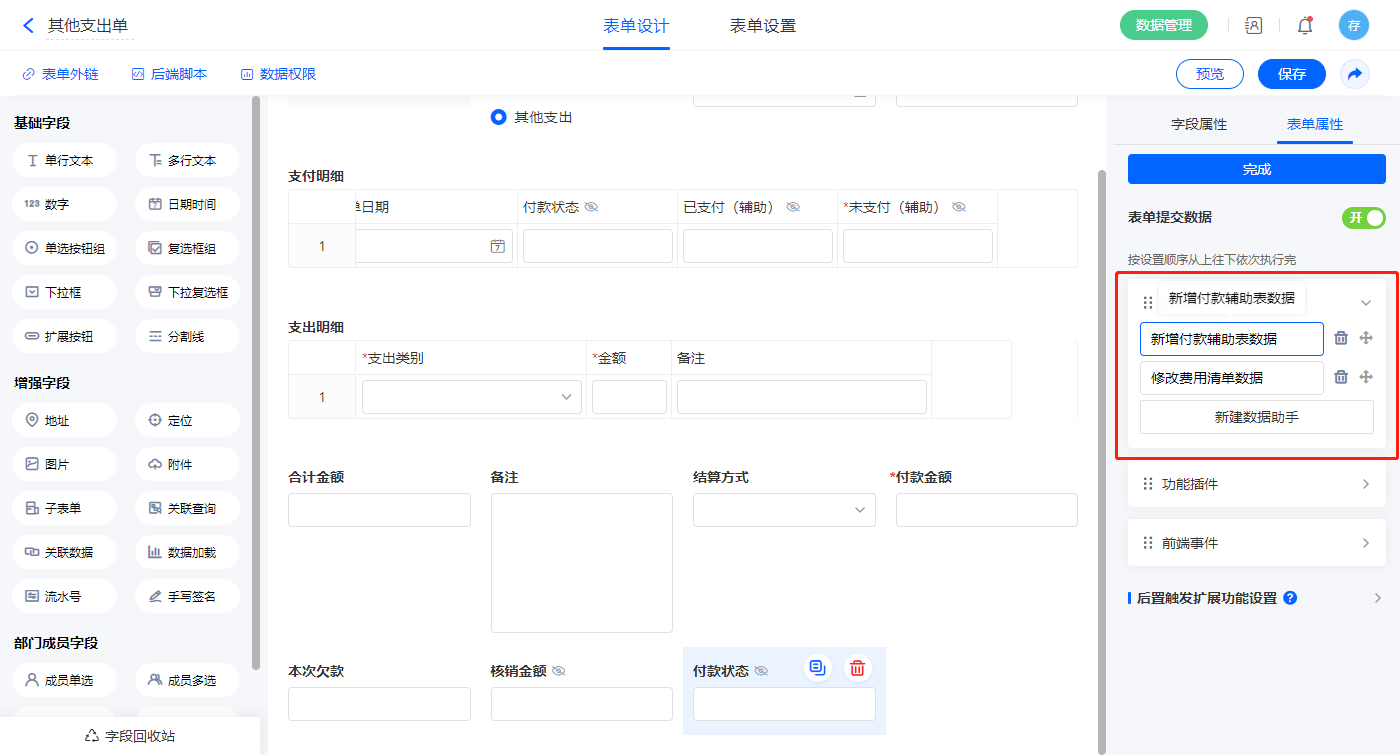Select the 其他支出 radio button
The image size is (1400, 755).
click(499, 117)
